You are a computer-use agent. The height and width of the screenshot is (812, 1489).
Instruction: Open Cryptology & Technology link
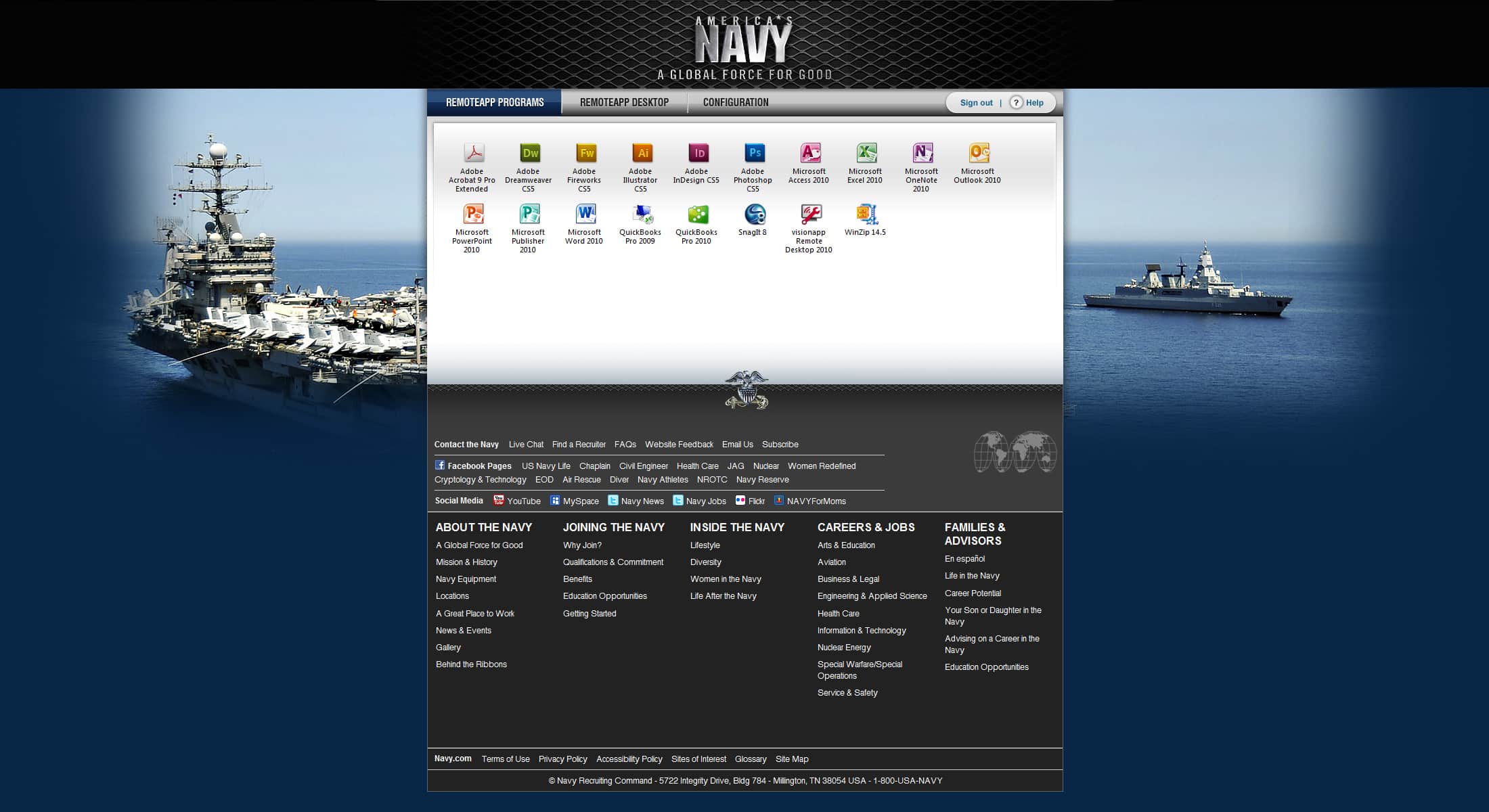click(481, 480)
